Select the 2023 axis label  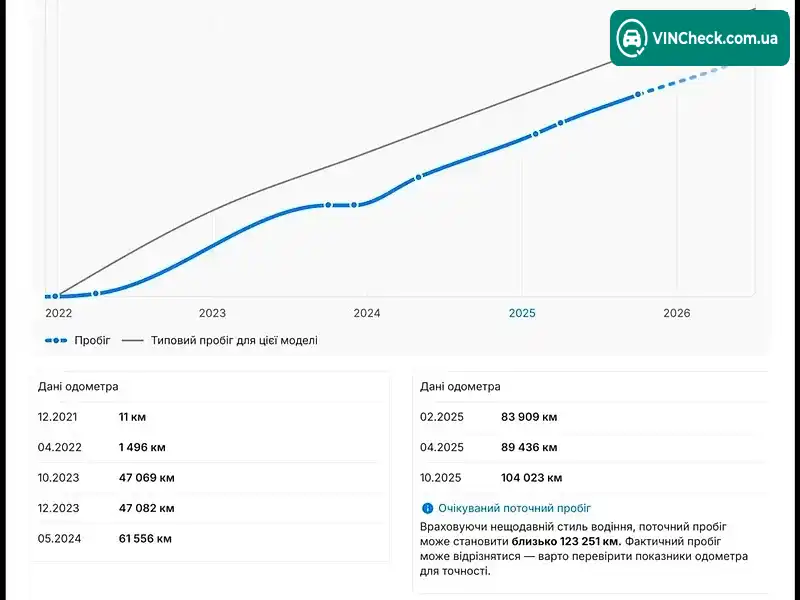coord(212,313)
